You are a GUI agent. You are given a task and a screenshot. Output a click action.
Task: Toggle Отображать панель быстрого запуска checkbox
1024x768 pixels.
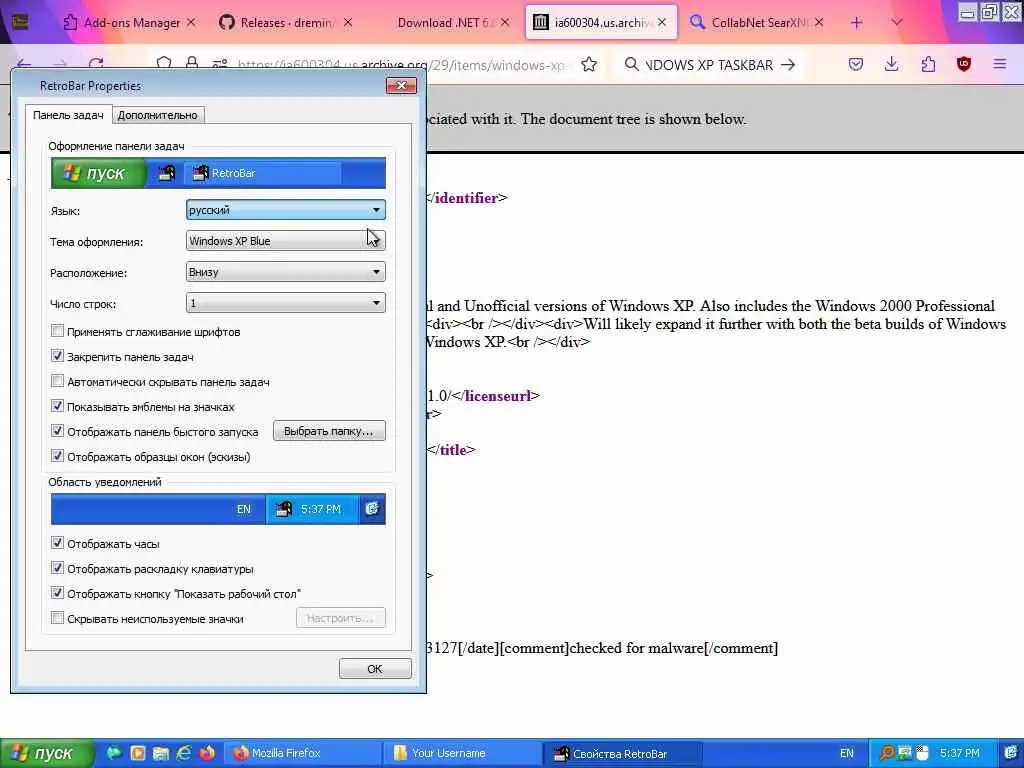[57, 431]
